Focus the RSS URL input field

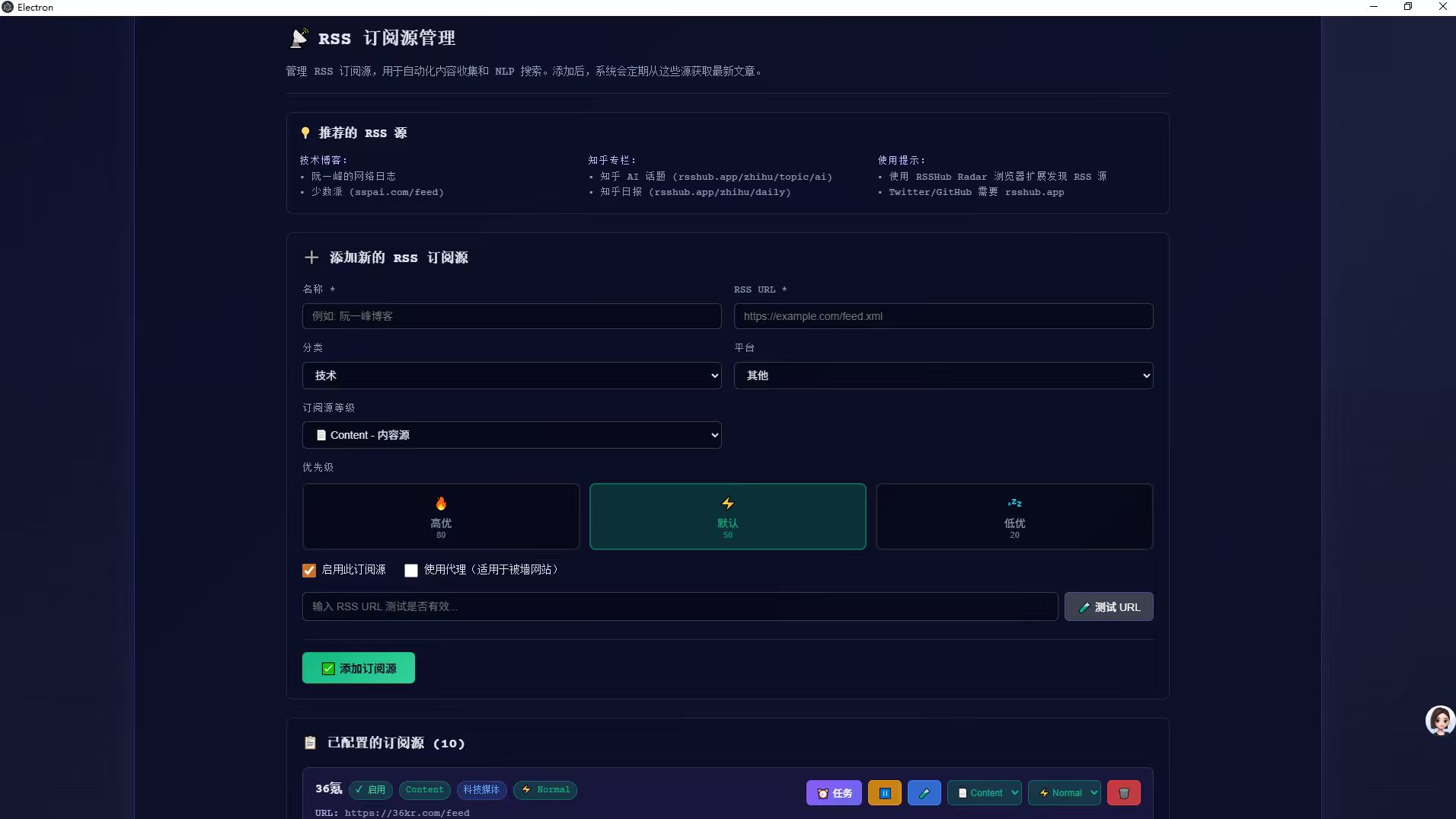pyautogui.click(x=943, y=316)
